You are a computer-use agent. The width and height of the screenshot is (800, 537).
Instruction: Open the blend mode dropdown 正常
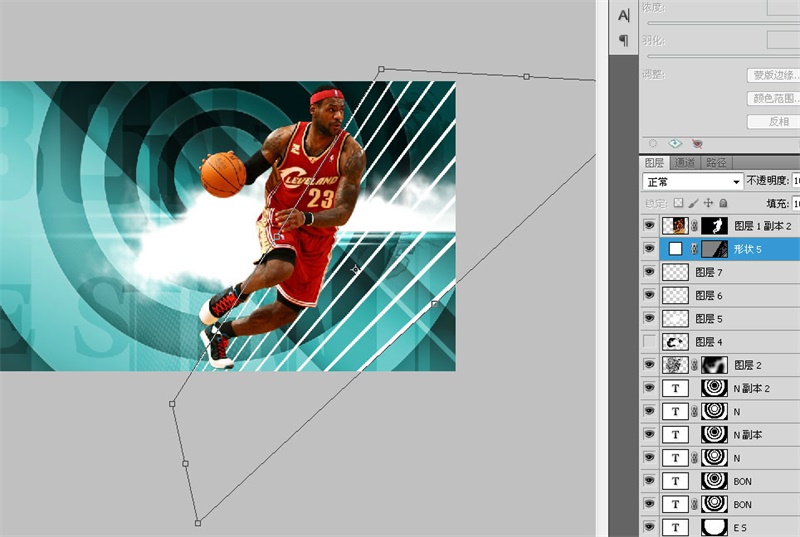point(691,182)
